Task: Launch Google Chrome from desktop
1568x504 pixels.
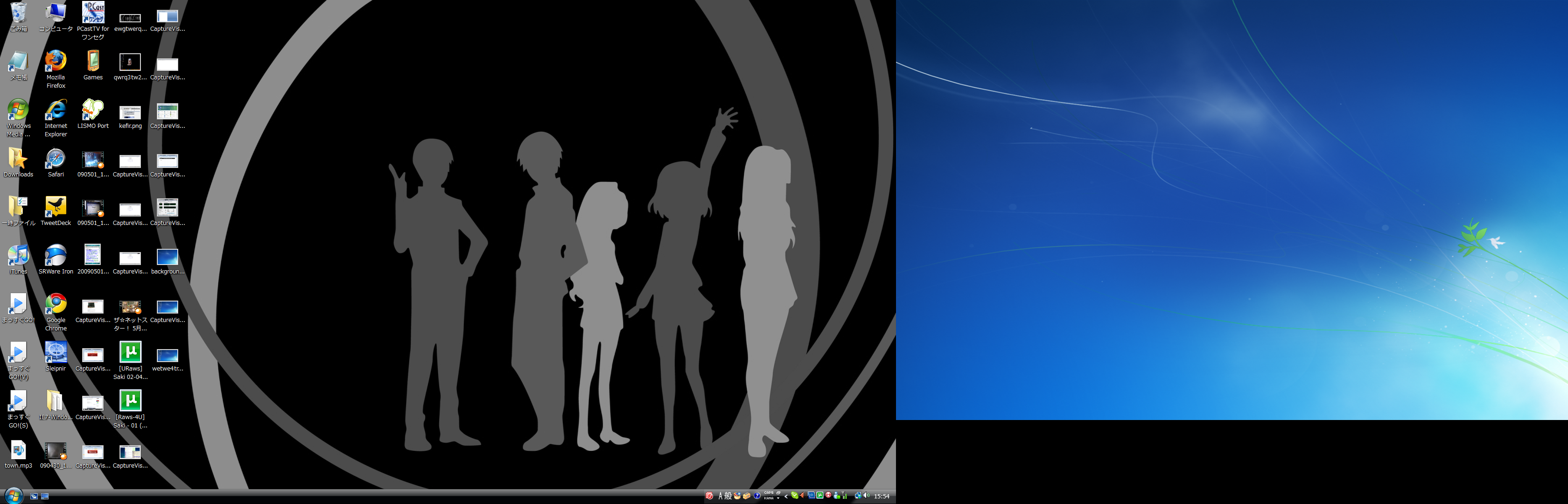Action: click(56, 304)
